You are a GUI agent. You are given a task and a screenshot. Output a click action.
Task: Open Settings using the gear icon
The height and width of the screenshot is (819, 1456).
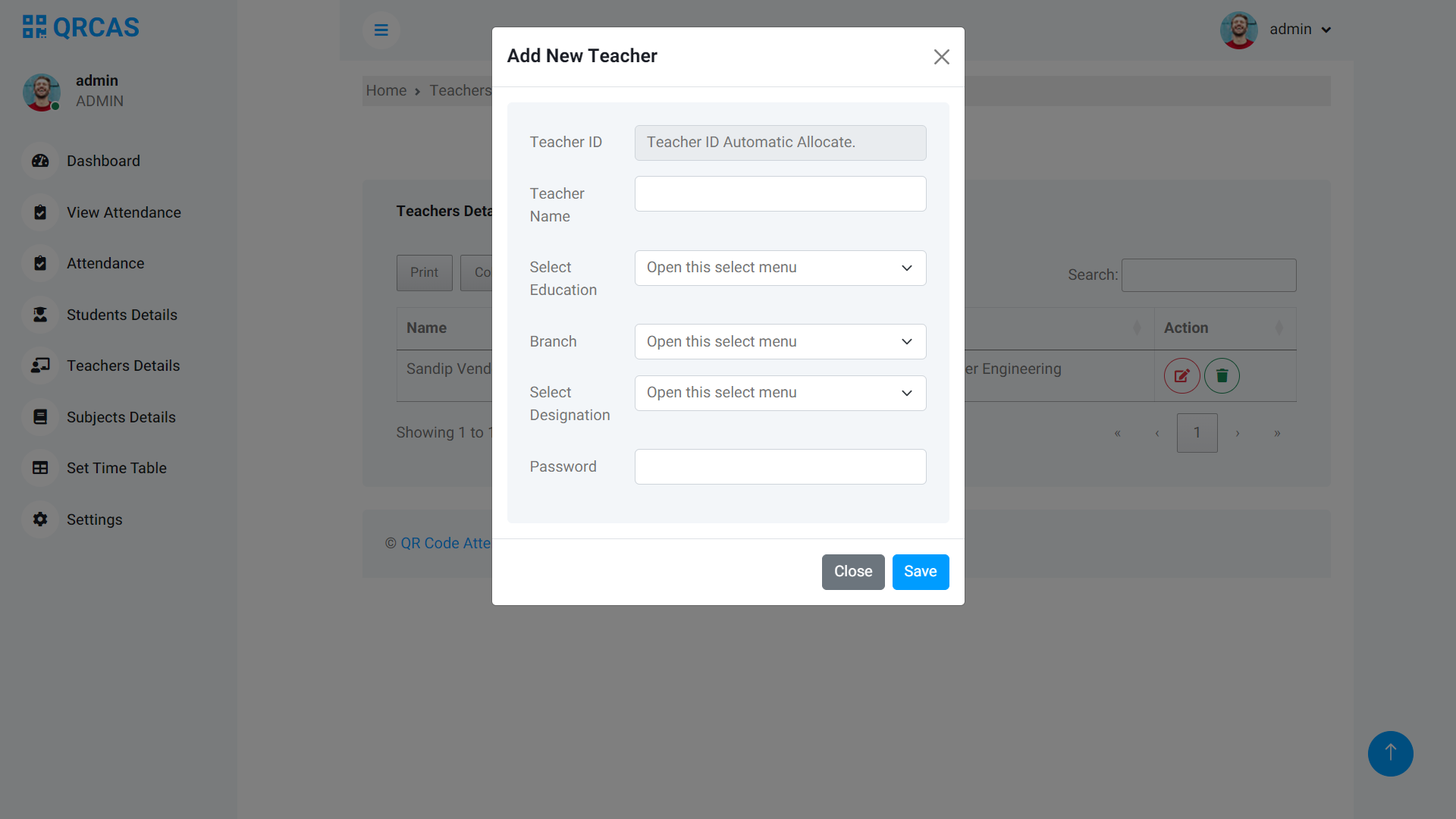point(39,519)
